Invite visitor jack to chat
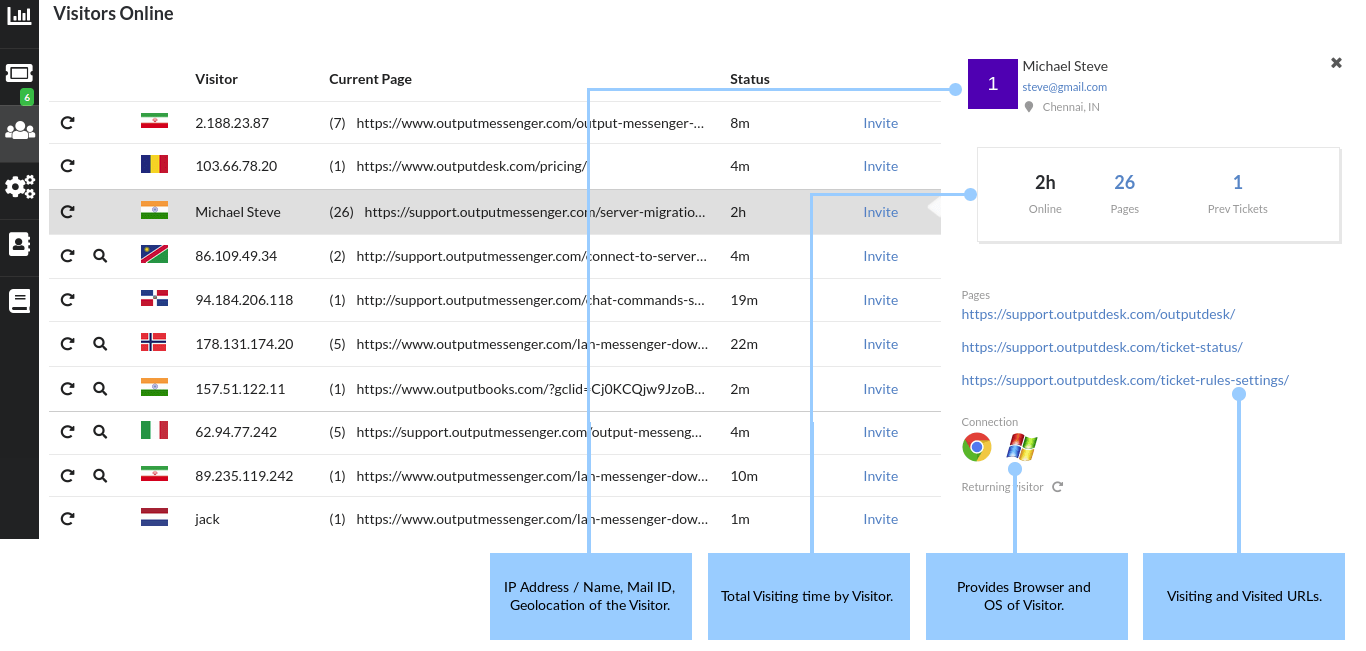 [x=881, y=519]
